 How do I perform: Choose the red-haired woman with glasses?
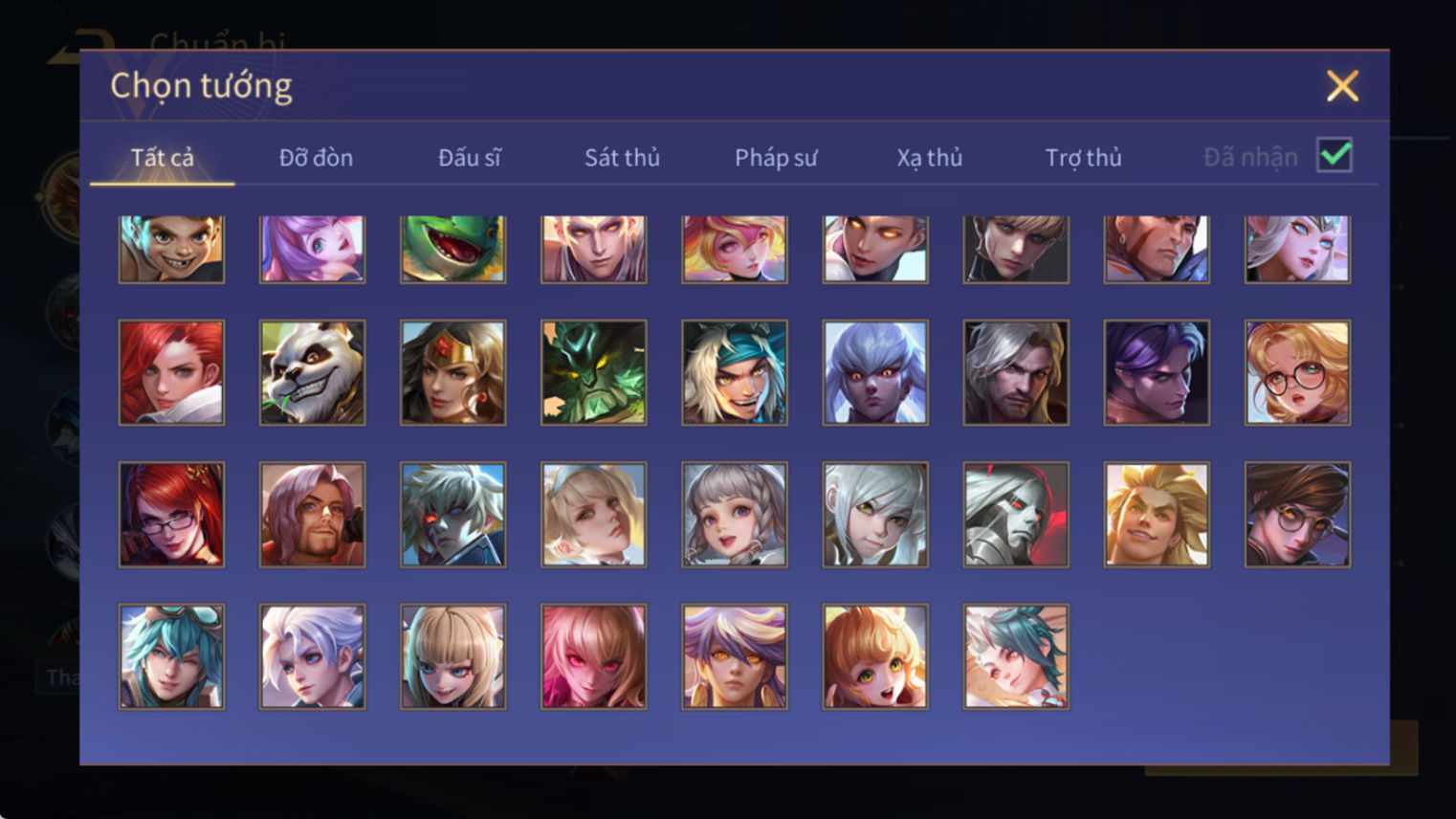pos(171,515)
